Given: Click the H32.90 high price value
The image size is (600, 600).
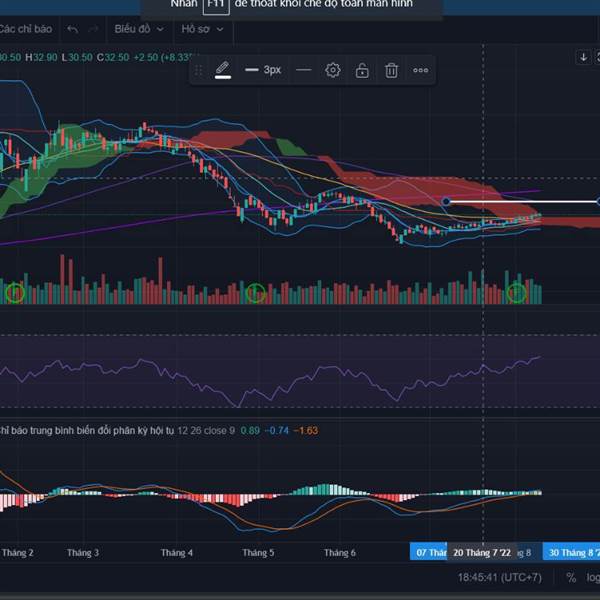Looking at the screenshot, I should coord(41,57).
